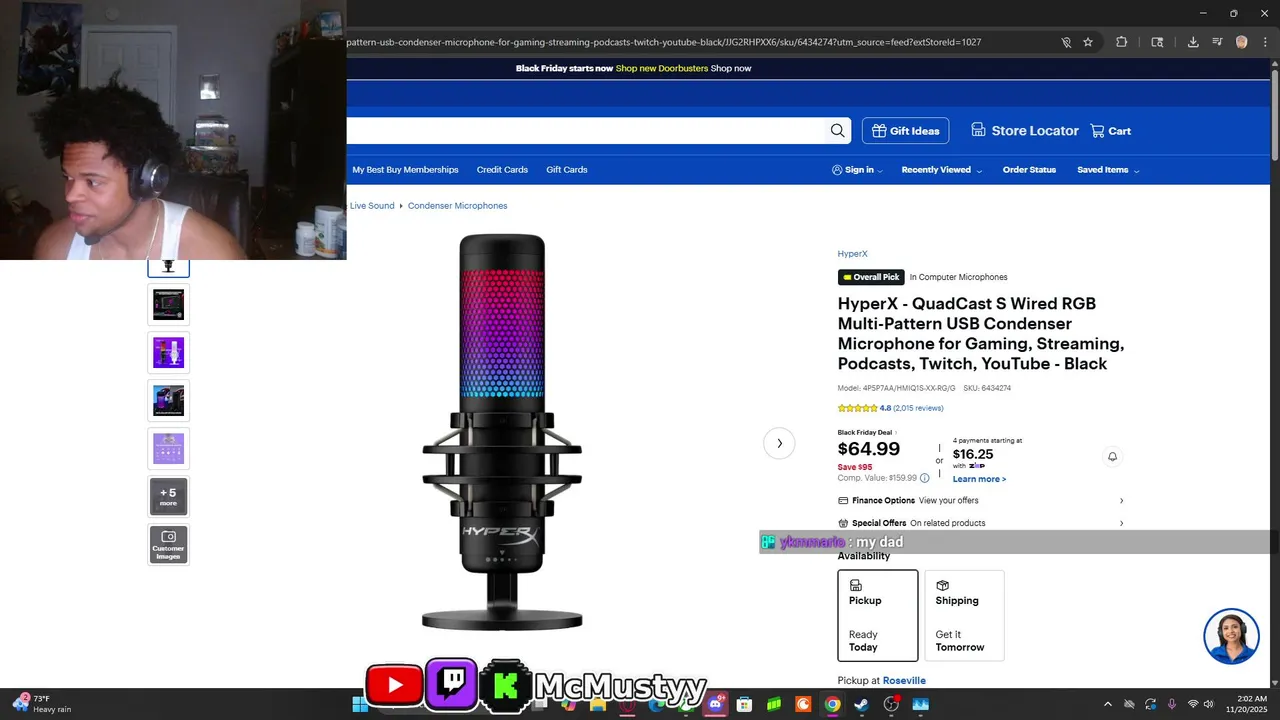Screen dimensions: 1280x720
Task: Click the microphone icon in system tray
Action: click(1172, 704)
